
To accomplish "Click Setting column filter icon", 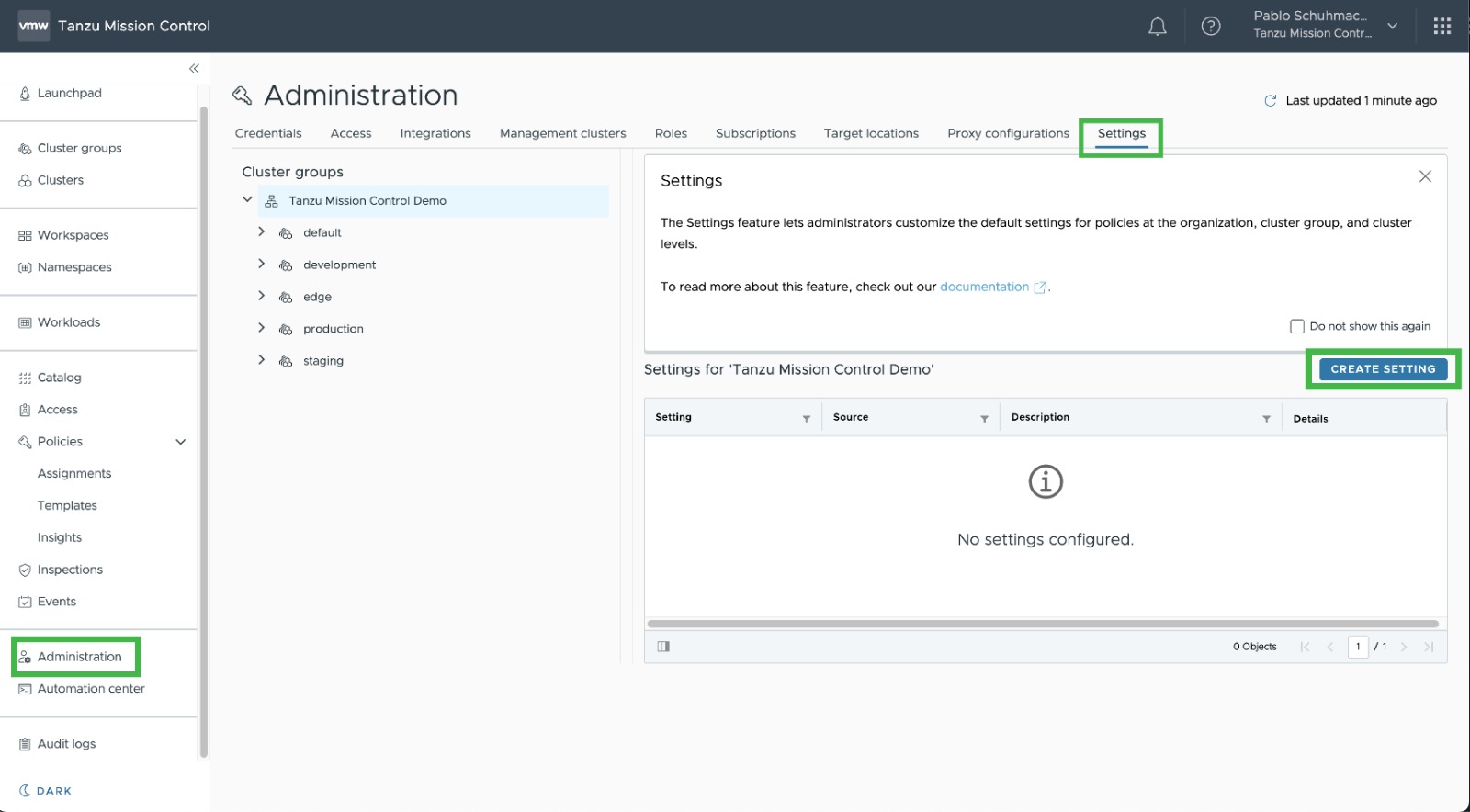I will [x=807, y=419].
